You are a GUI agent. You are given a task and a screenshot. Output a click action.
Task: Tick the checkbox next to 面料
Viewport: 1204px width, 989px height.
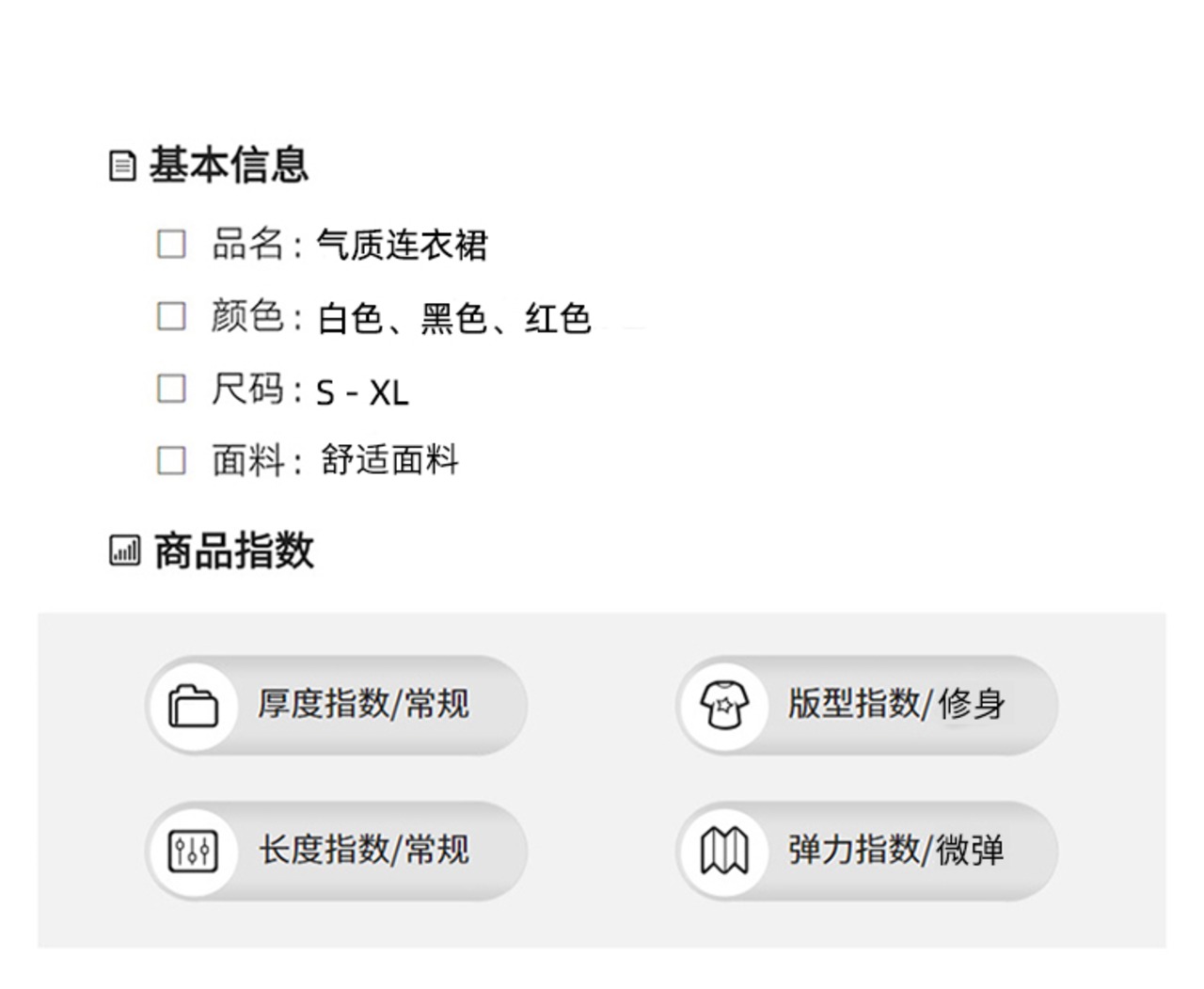171,460
